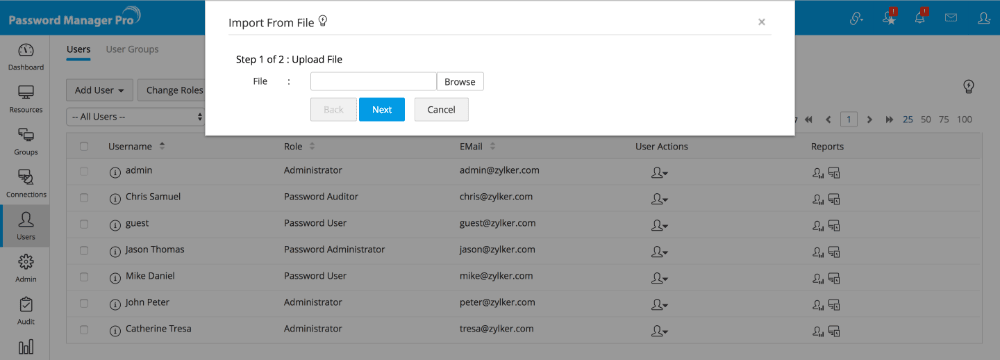Open the User Actions dropdown for Jason Thomas
The height and width of the screenshot is (360, 1000).
pos(659,252)
